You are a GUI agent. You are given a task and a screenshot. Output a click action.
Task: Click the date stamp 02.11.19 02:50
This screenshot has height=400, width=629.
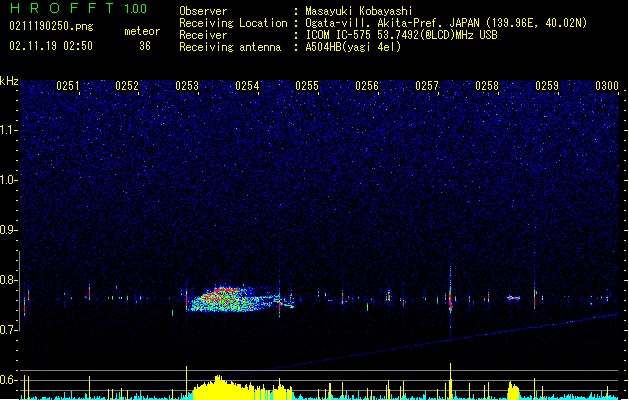(x=51, y=46)
